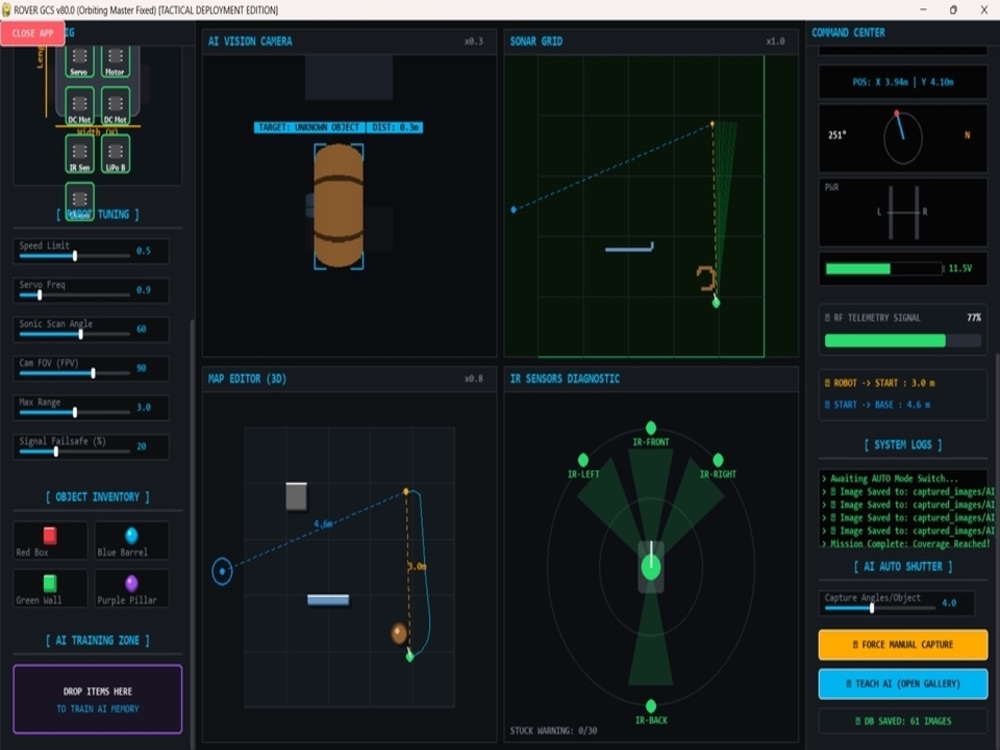
Task: Click the AI VISION CAMERA panel title
Action: coord(250,41)
